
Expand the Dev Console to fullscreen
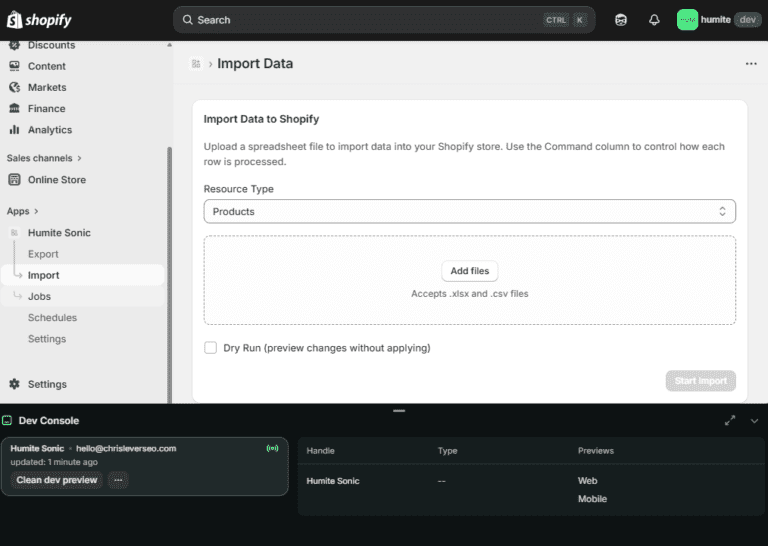coord(730,421)
